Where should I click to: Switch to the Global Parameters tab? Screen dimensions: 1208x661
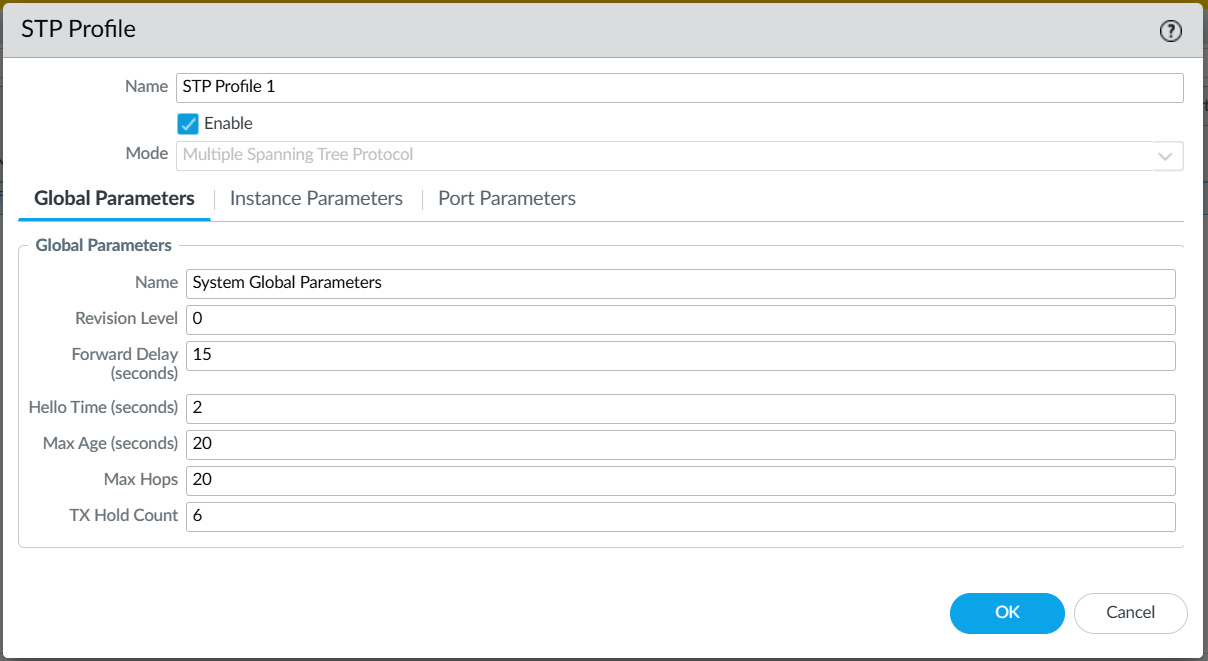(x=114, y=198)
